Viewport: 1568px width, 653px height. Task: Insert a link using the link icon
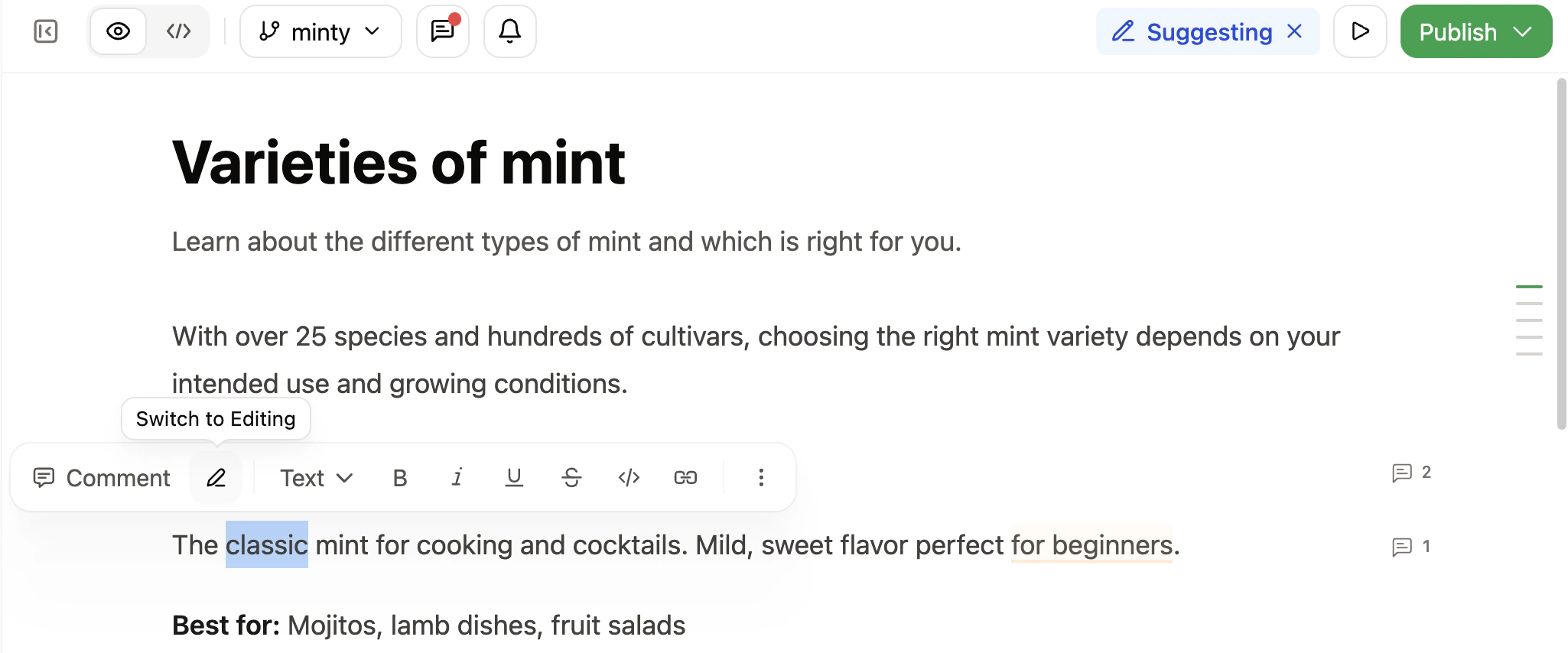tap(685, 477)
